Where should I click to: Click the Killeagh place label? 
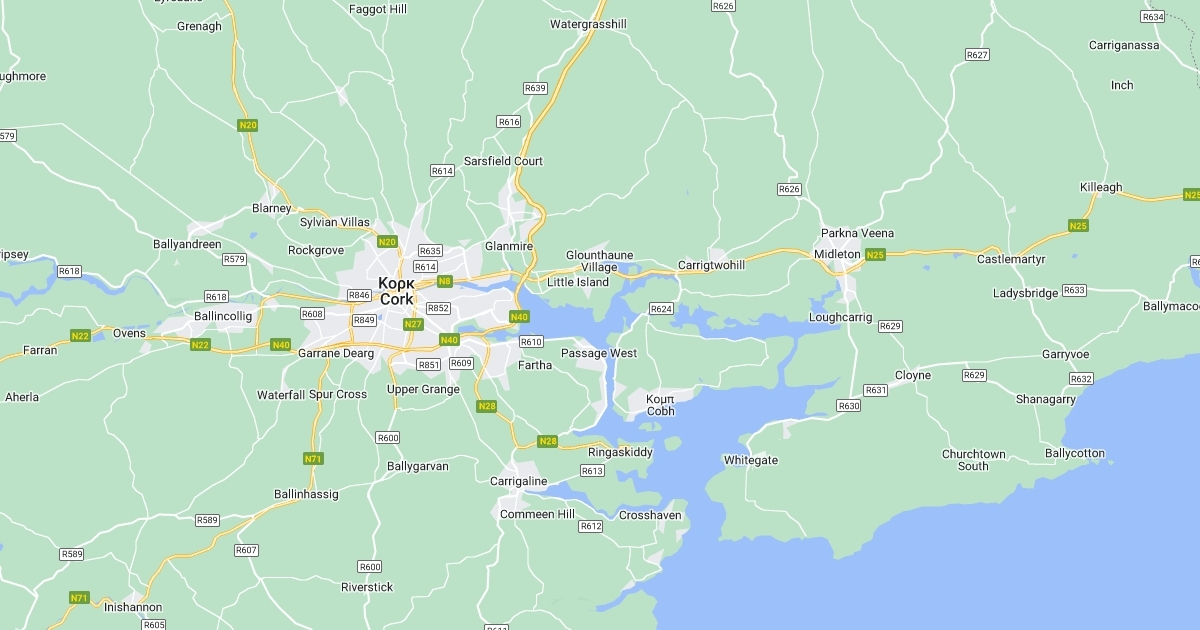pyautogui.click(x=1101, y=187)
